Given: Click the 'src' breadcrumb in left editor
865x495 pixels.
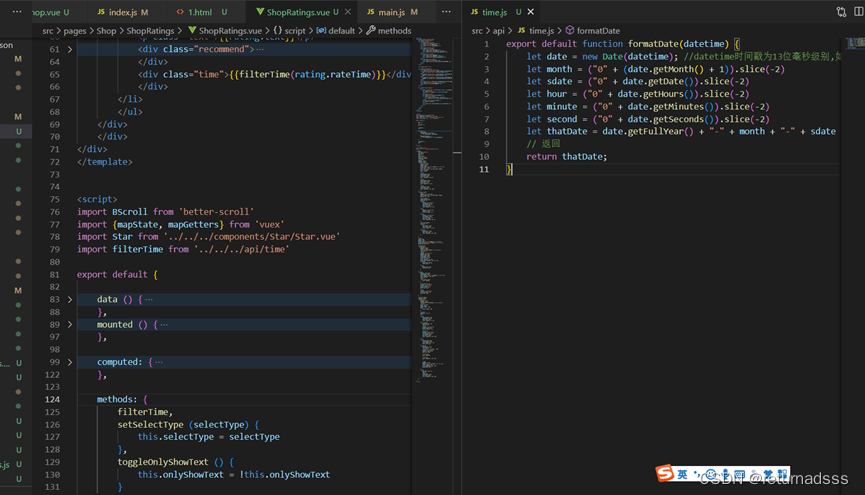Looking at the screenshot, I should pos(48,31).
